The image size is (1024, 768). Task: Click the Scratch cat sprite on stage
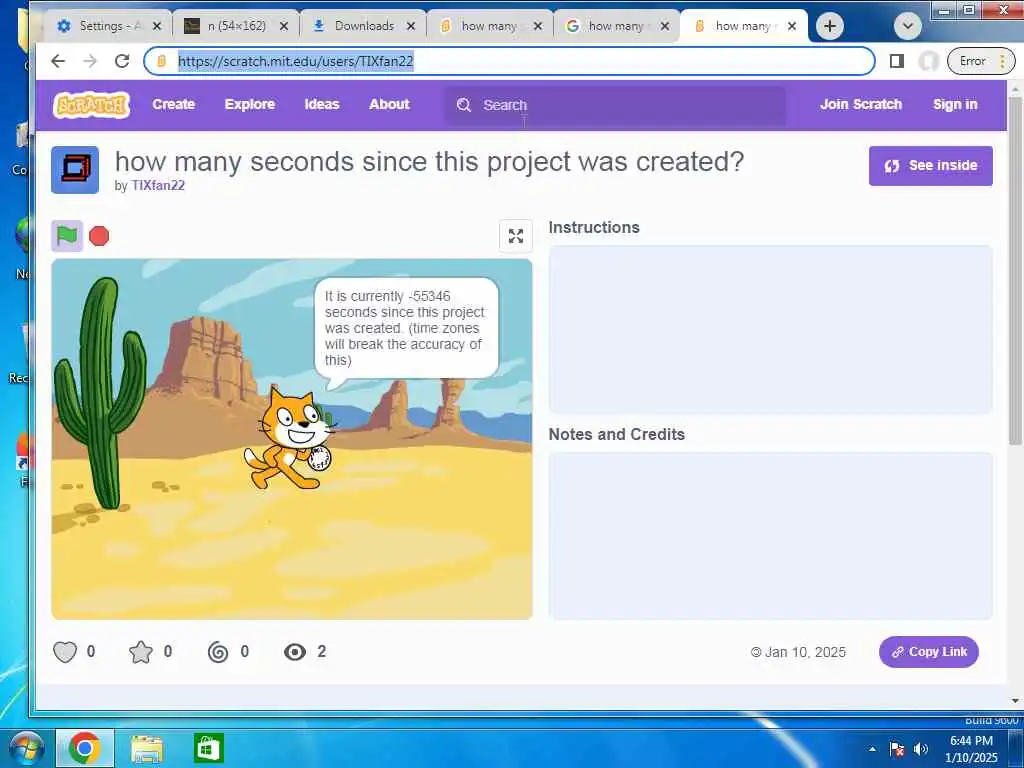point(291,439)
